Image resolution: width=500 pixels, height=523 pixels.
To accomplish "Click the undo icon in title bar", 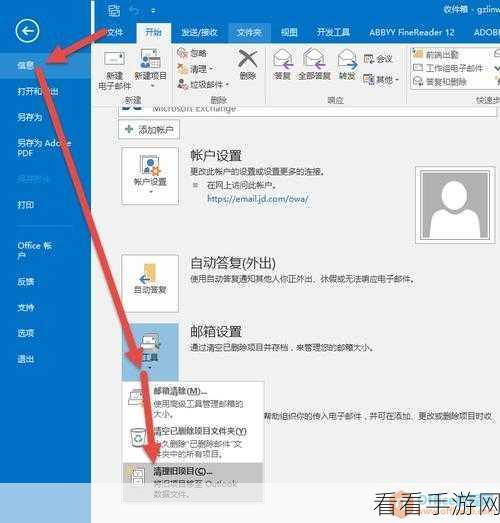I will coord(134,11).
